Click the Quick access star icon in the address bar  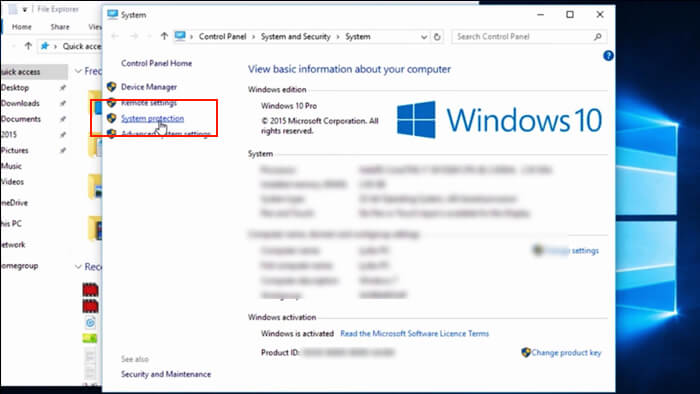coord(45,46)
